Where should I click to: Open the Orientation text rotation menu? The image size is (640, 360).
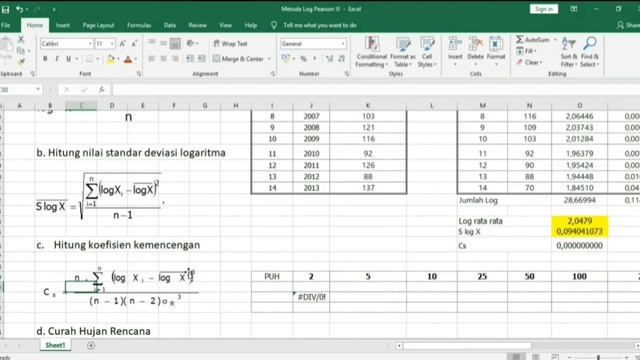tap(191, 43)
